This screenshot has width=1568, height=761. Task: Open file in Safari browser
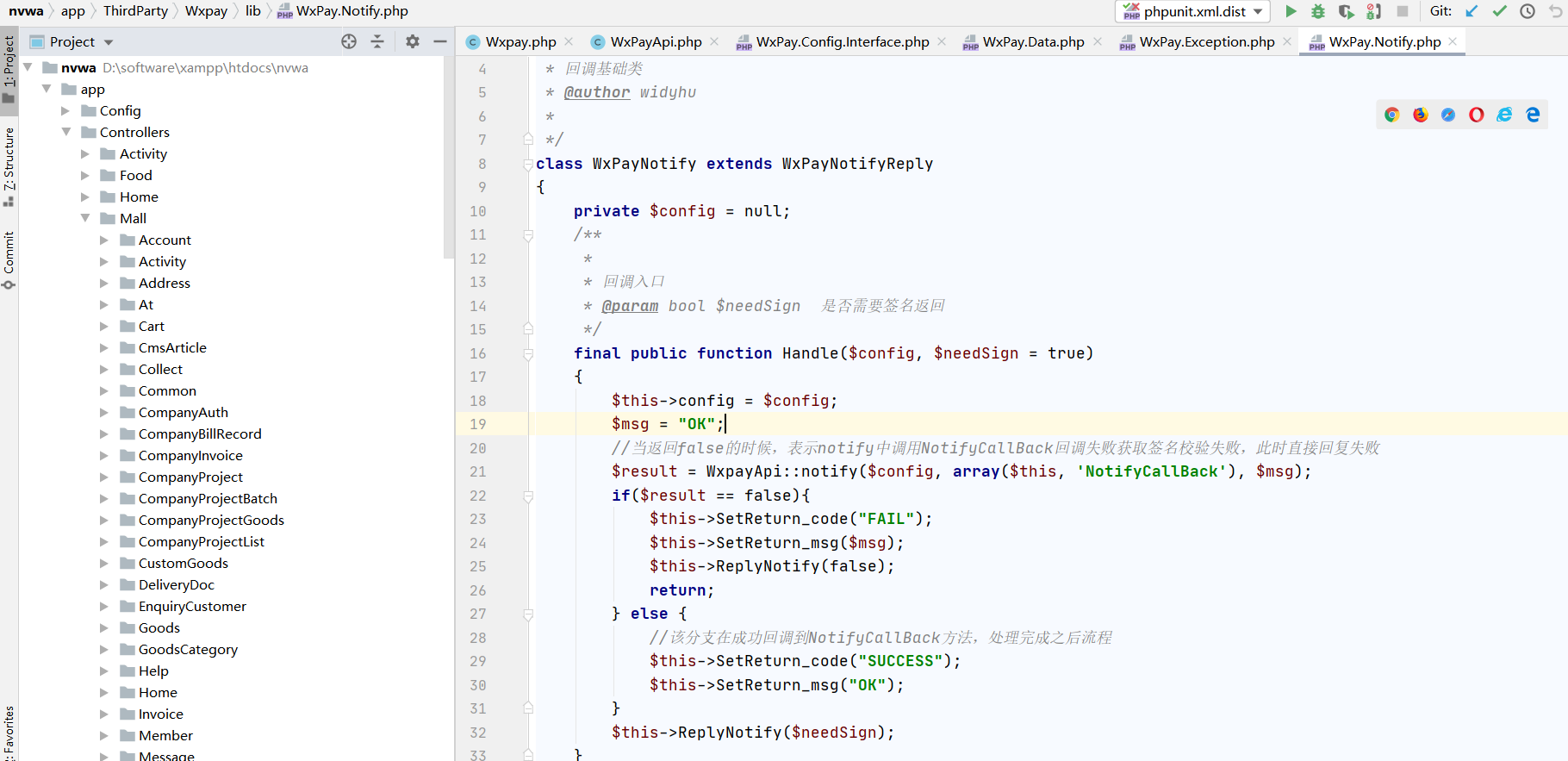coord(1448,115)
